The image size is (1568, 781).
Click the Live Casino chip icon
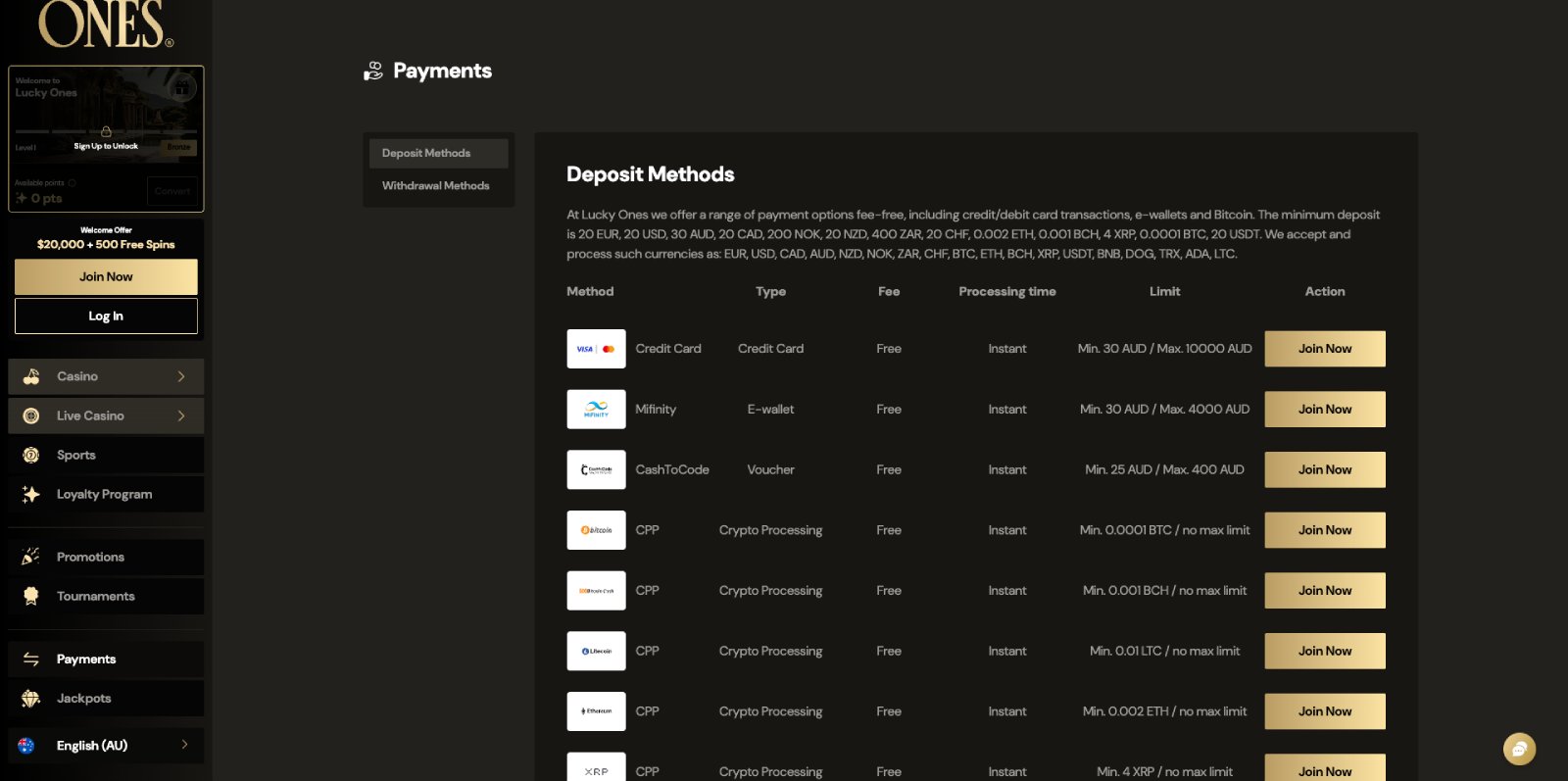point(31,415)
